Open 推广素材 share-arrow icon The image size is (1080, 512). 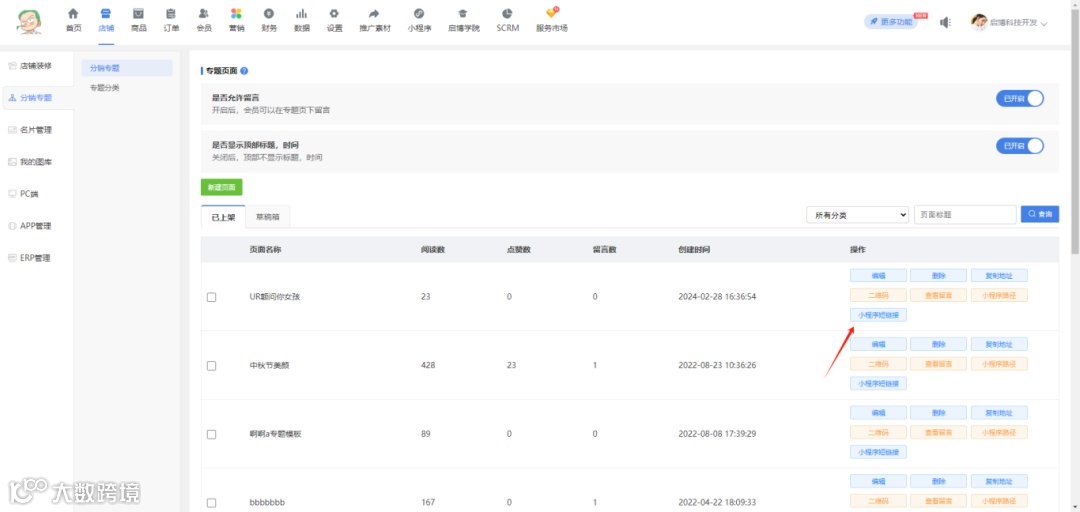(x=375, y=14)
